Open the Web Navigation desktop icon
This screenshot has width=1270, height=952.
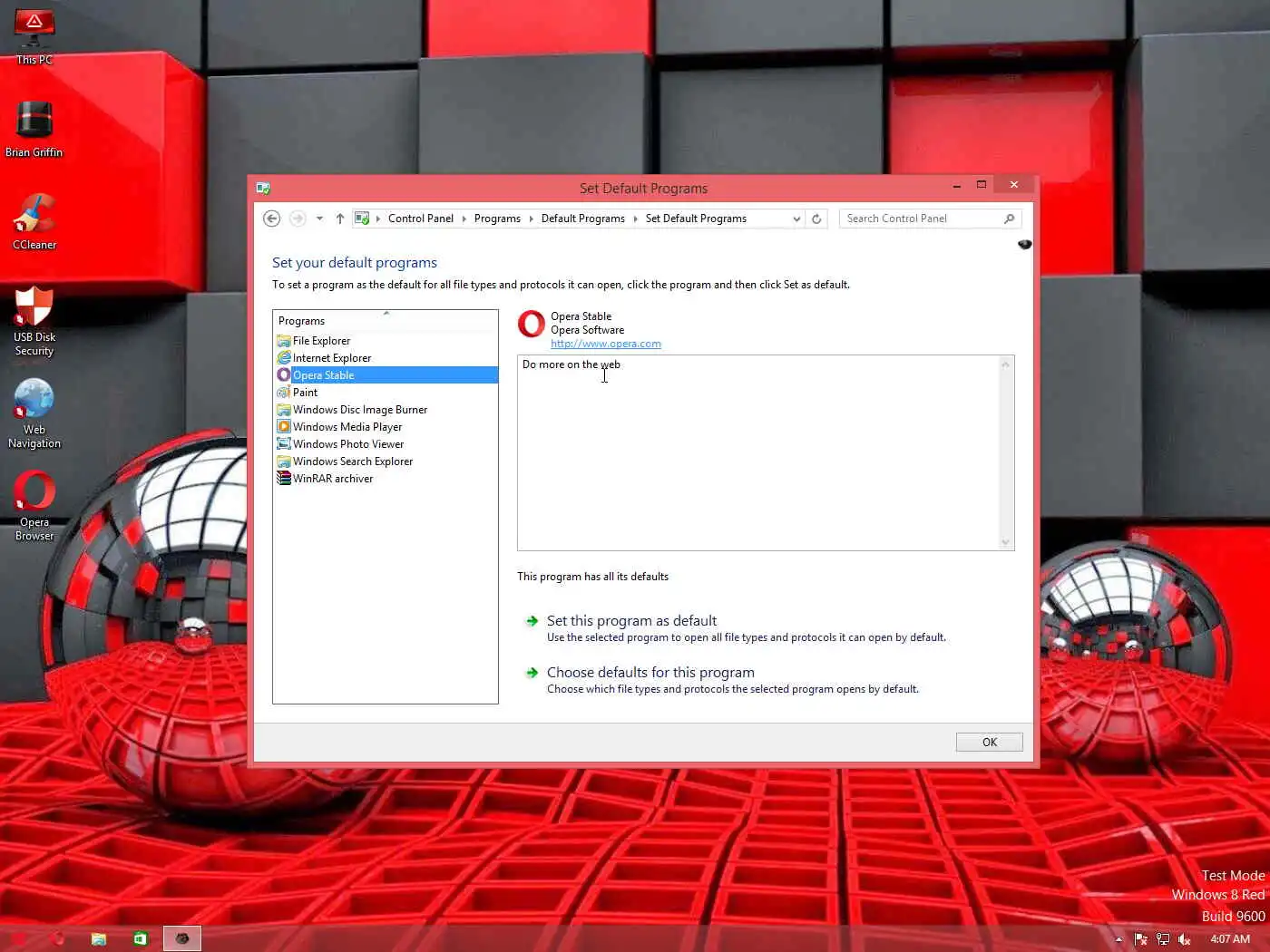[x=34, y=413]
